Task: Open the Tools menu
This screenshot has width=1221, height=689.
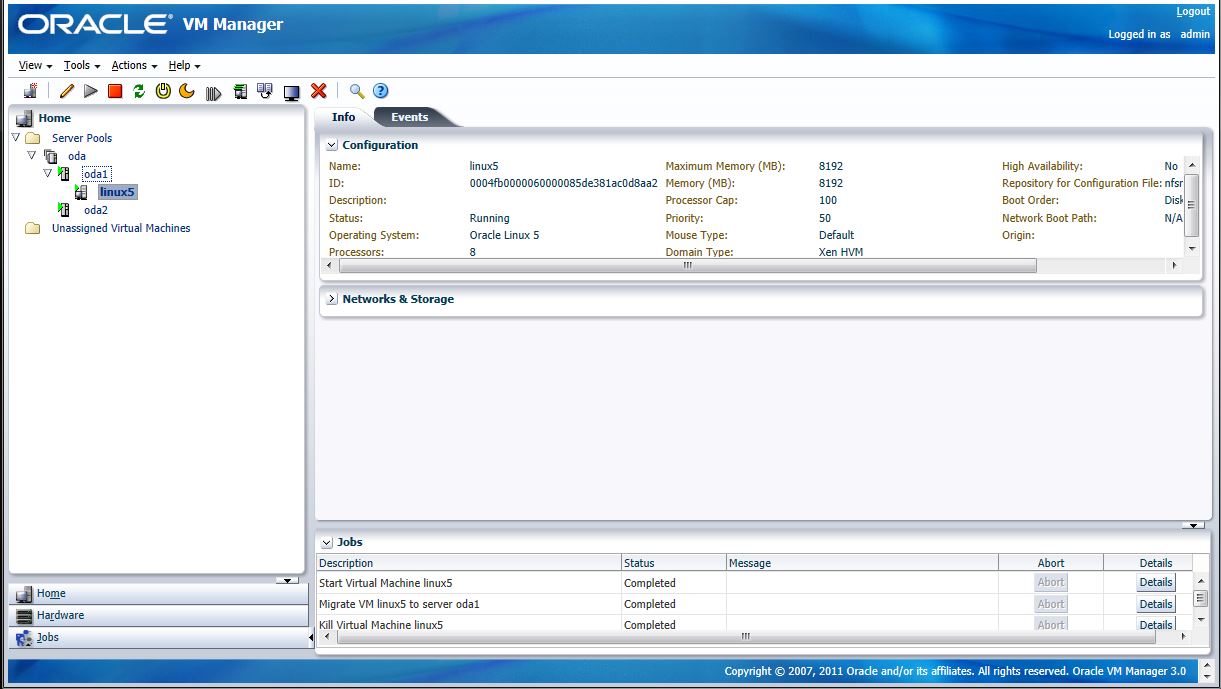Action: (x=82, y=66)
